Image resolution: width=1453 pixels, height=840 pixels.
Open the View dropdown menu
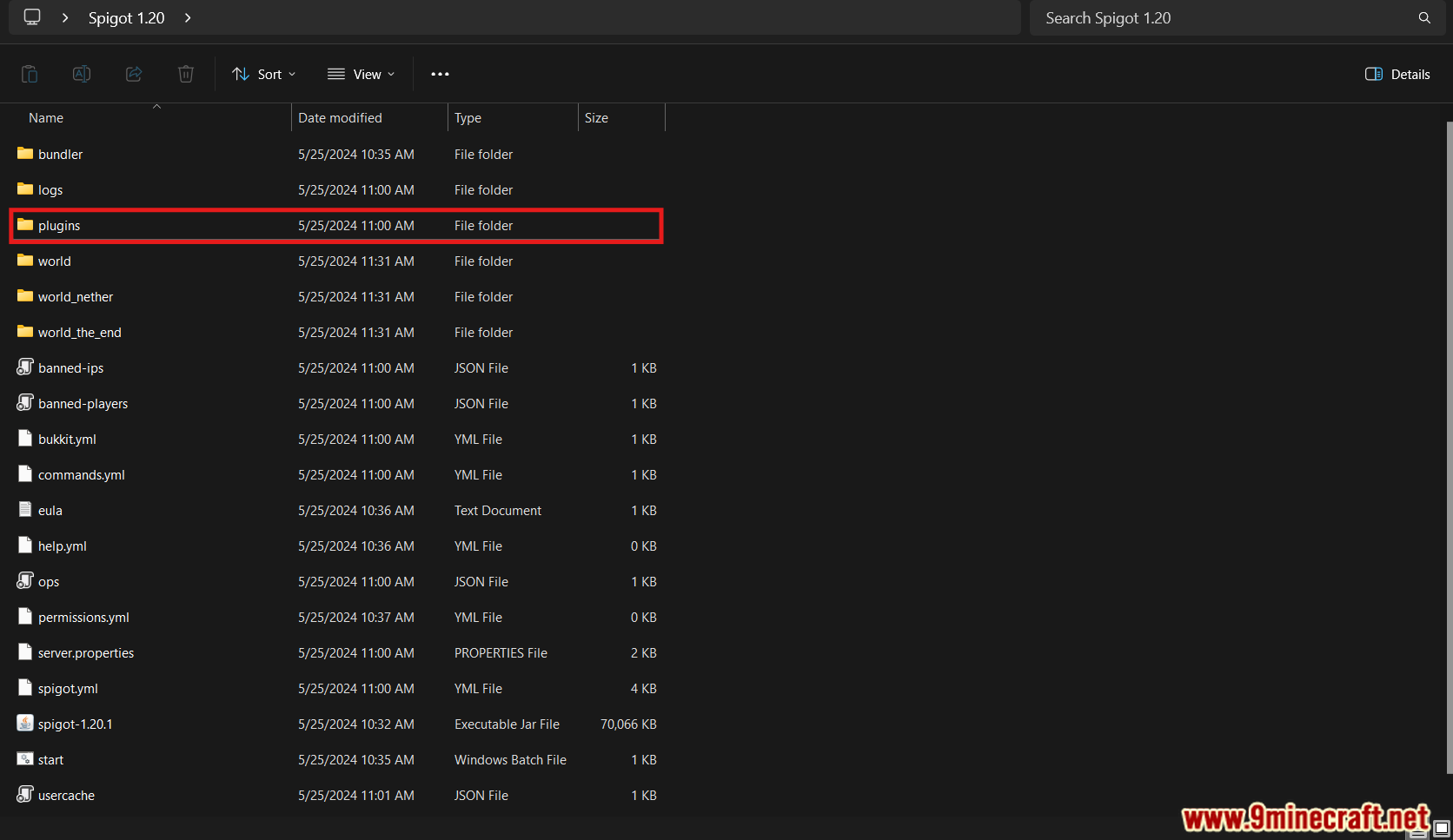coord(361,74)
